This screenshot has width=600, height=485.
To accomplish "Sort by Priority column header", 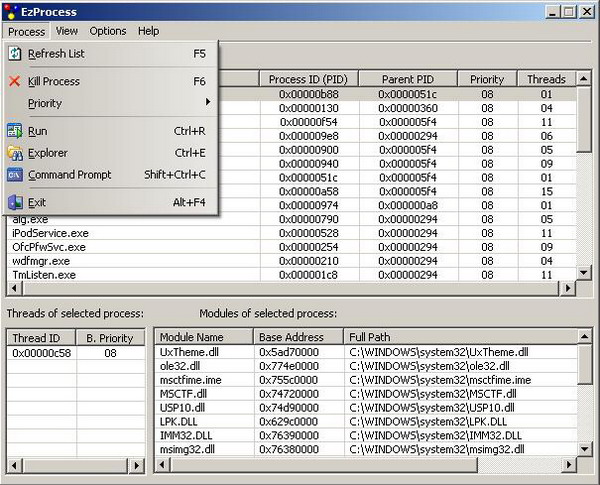I will [x=487, y=79].
